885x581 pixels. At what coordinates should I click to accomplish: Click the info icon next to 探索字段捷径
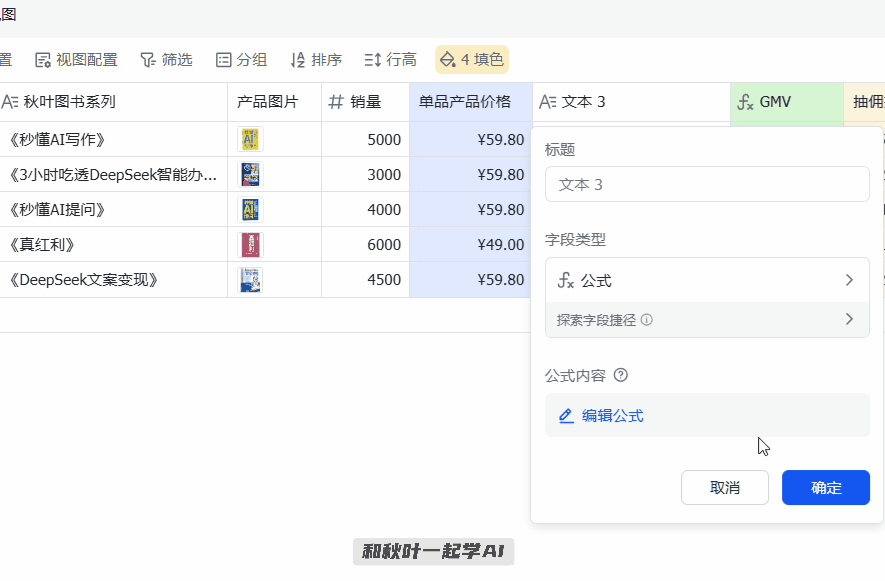647,320
